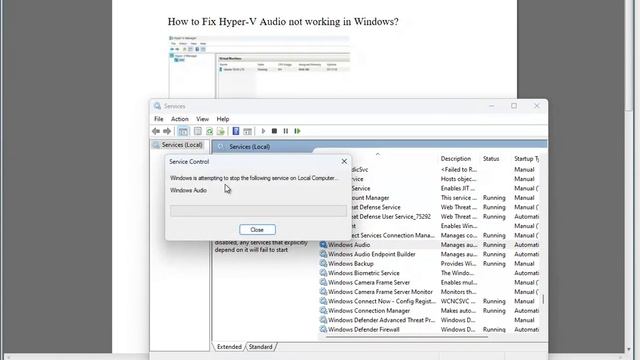This screenshot has width=640, height=360.
Task: Click the Services Connection Mana... row
Action: [445, 235]
